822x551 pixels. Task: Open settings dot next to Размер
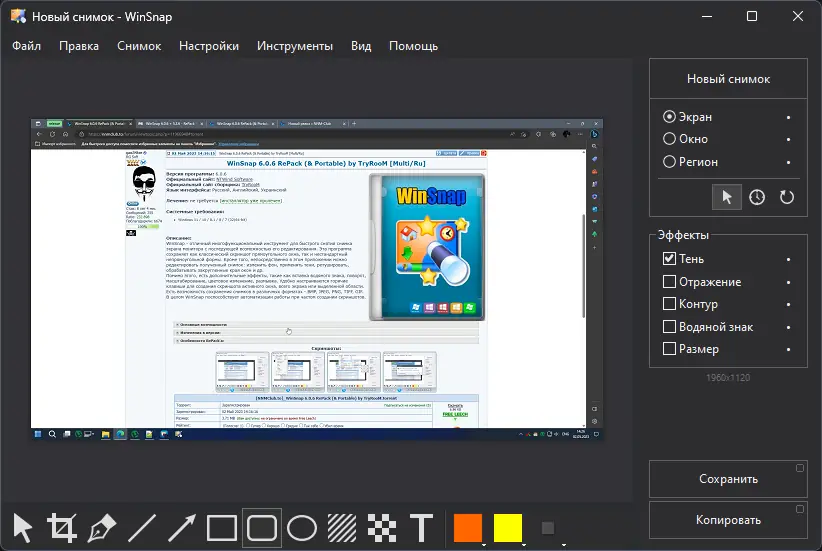click(788, 350)
